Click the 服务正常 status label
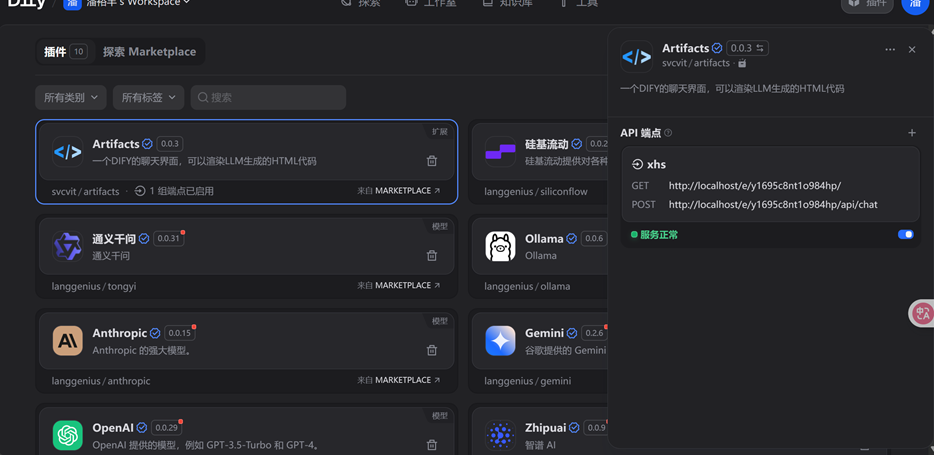Viewport: 934px width, 455px height. (659, 235)
